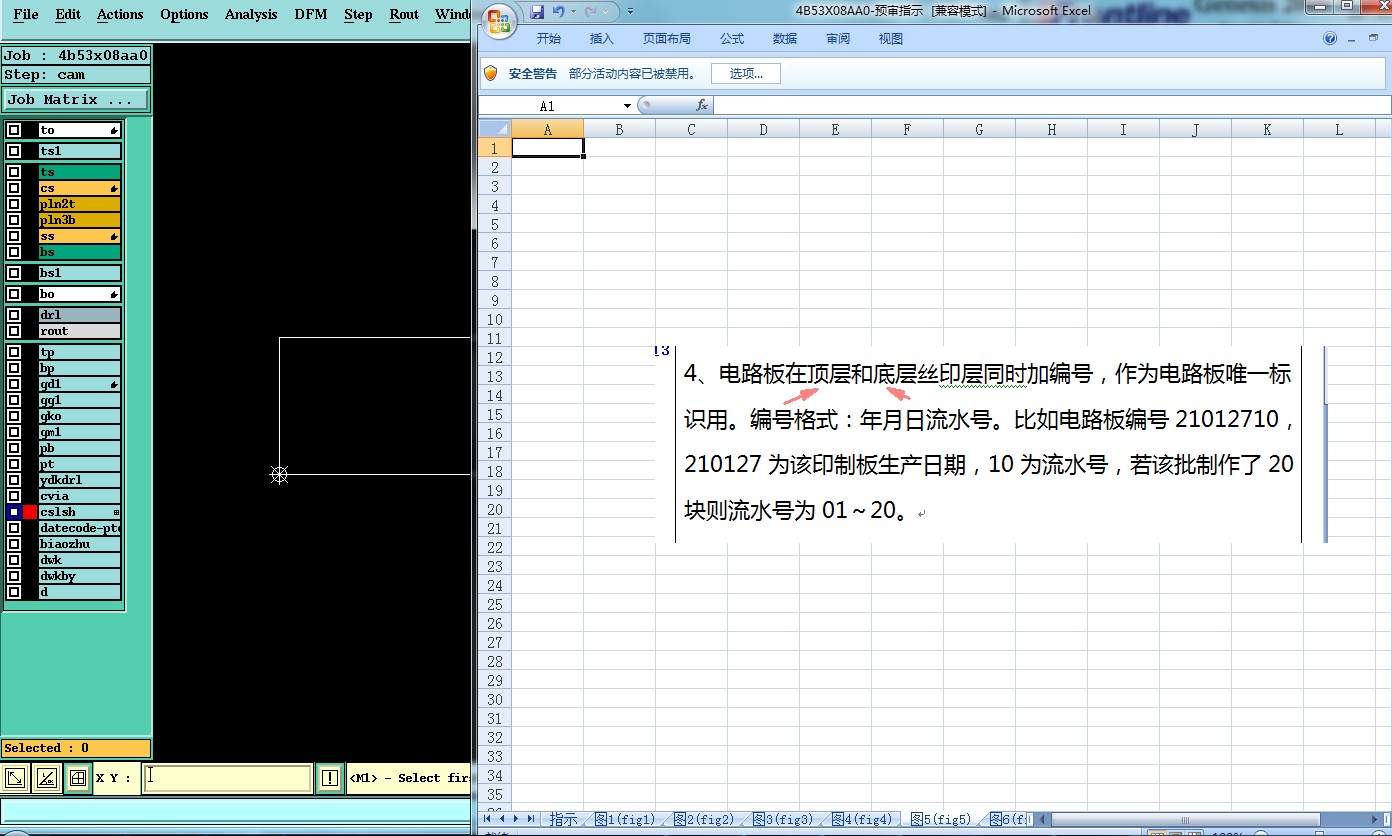Toggle the checkbox of the ydkdrl layer

pyautogui.click(x=14, y=480)
